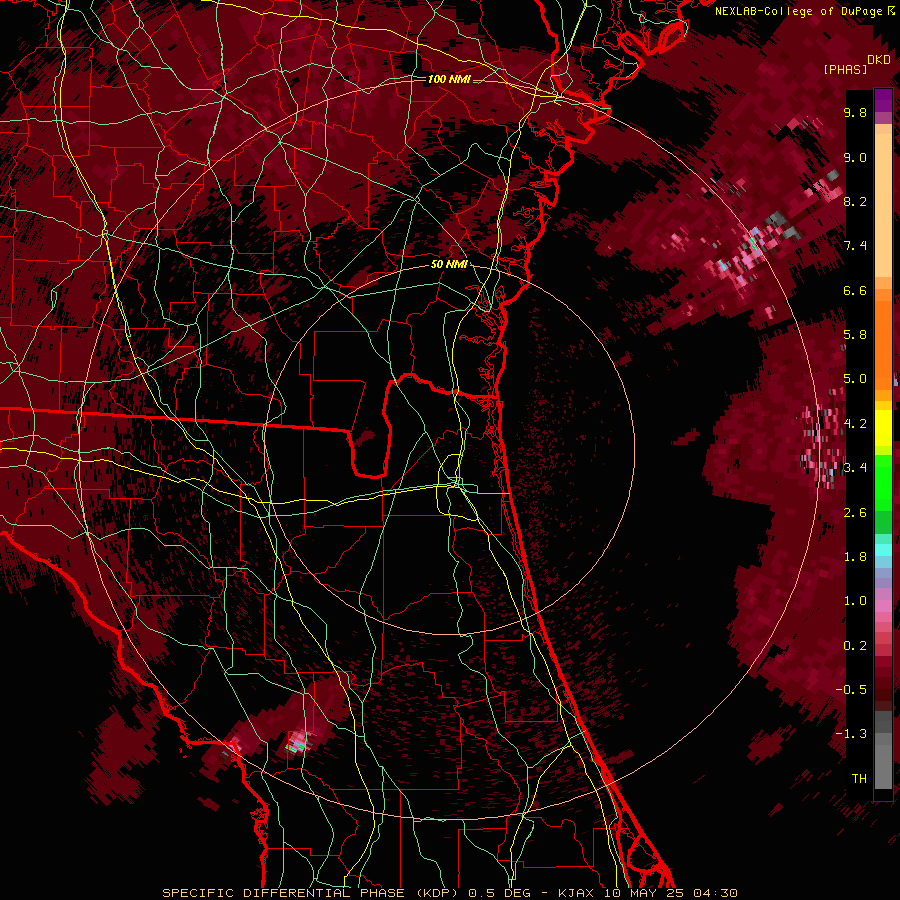Click the 5.0 value on the color scale
Viewport: 900px width, 900px height.
[x=855, y=379]
